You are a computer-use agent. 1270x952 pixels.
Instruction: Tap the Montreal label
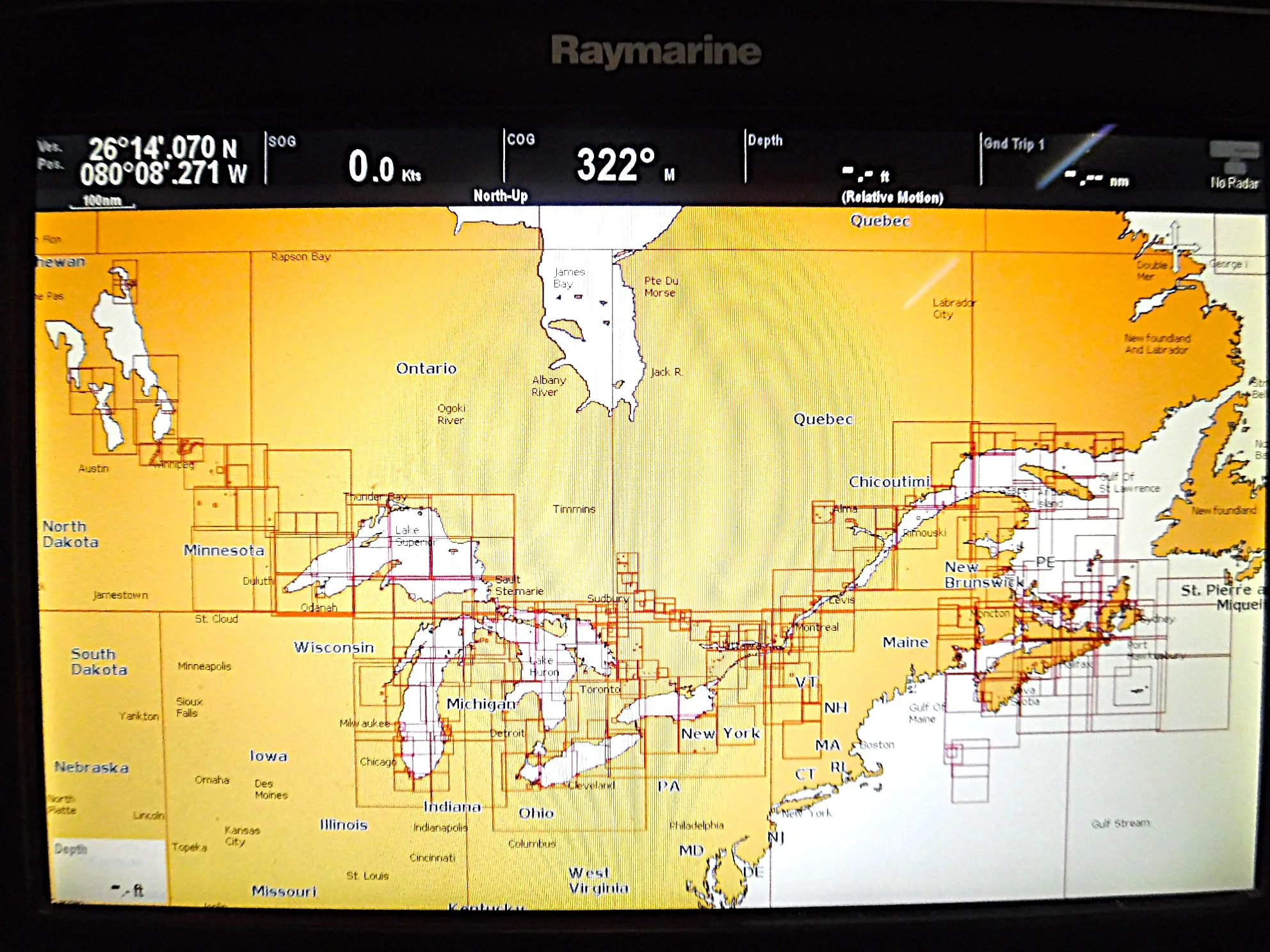[x=817, y=627]
